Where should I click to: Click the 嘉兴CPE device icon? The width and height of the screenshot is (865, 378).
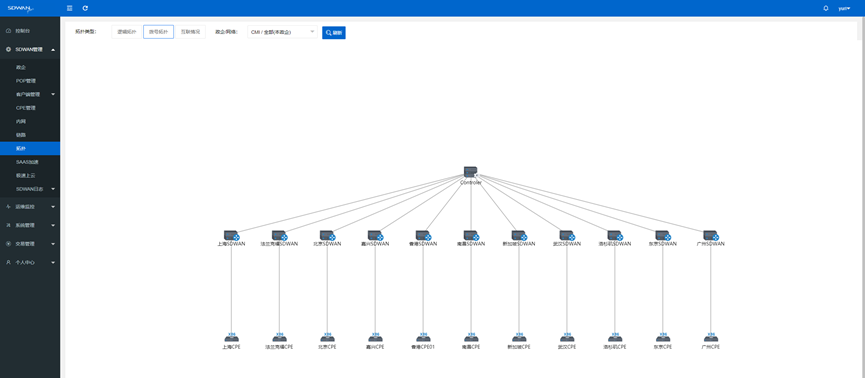(375, 338)
